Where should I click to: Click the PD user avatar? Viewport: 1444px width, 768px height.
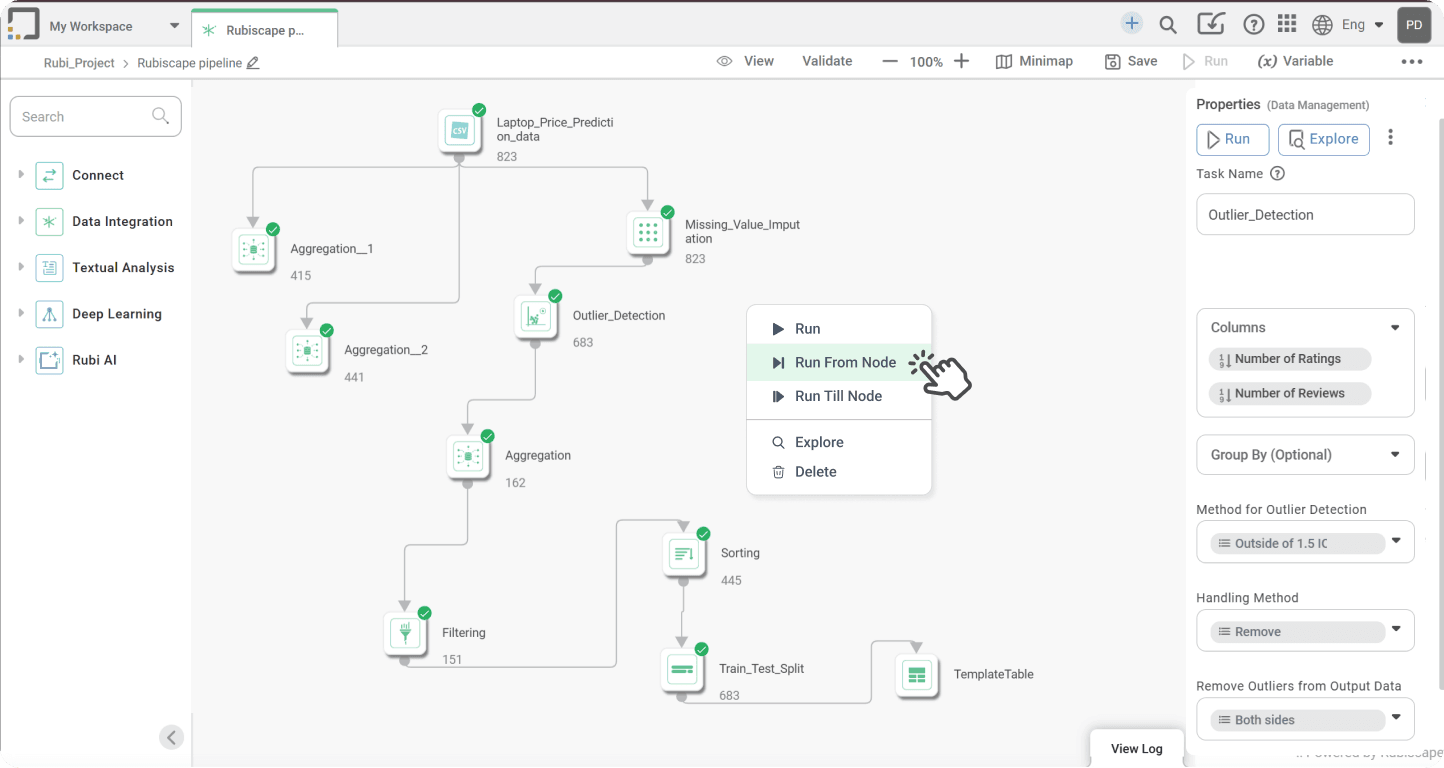(x=1414, y=25)
